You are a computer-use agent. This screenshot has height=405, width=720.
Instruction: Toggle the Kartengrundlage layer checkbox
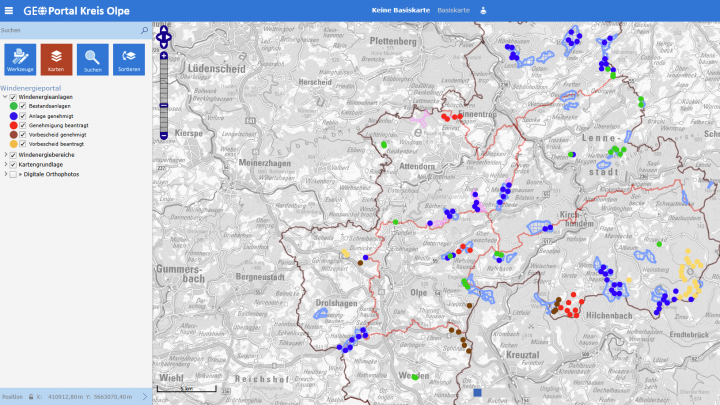tap(13, 164)
